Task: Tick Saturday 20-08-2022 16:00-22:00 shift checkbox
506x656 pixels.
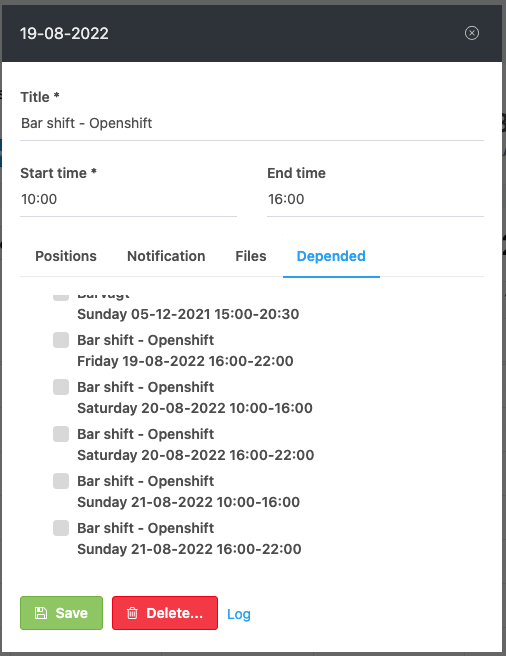Action: [x=61, y=434]
